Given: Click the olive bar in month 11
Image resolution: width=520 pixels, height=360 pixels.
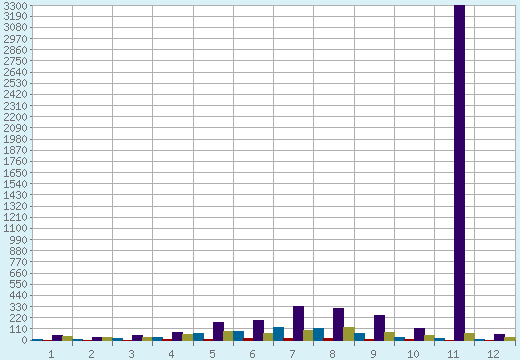Looking at the screenshot, I should [x=469, y=337].
